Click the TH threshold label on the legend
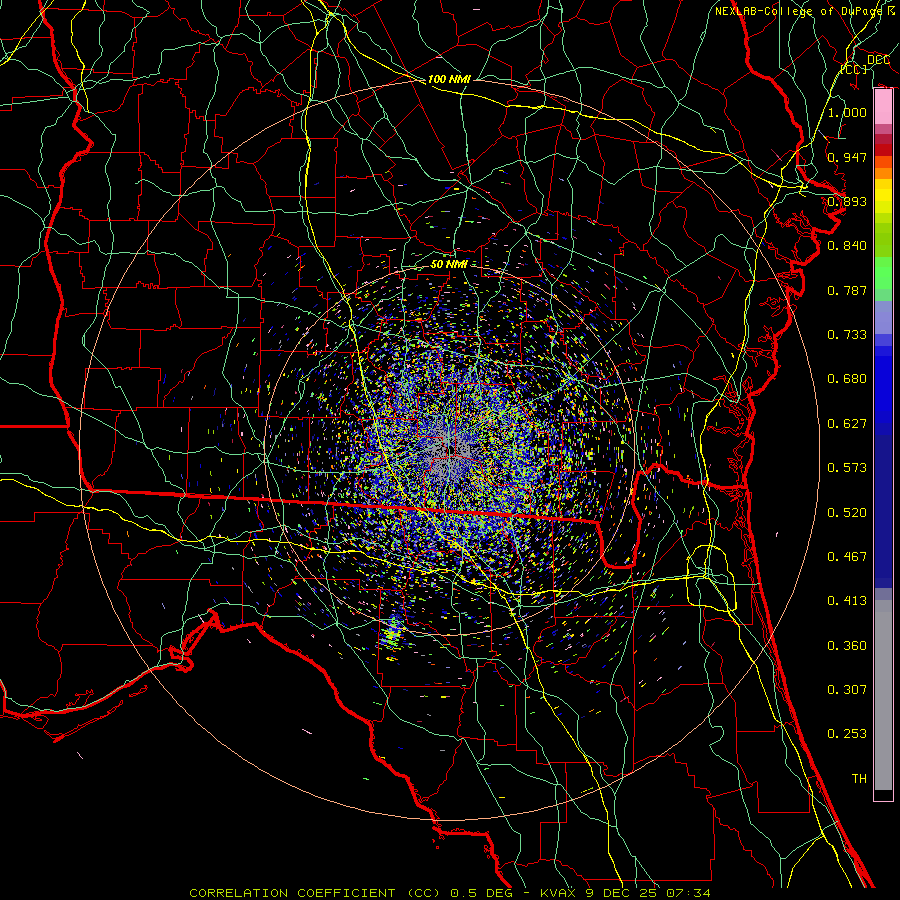This screenshot has width=900, height=900. click(859, 779)
